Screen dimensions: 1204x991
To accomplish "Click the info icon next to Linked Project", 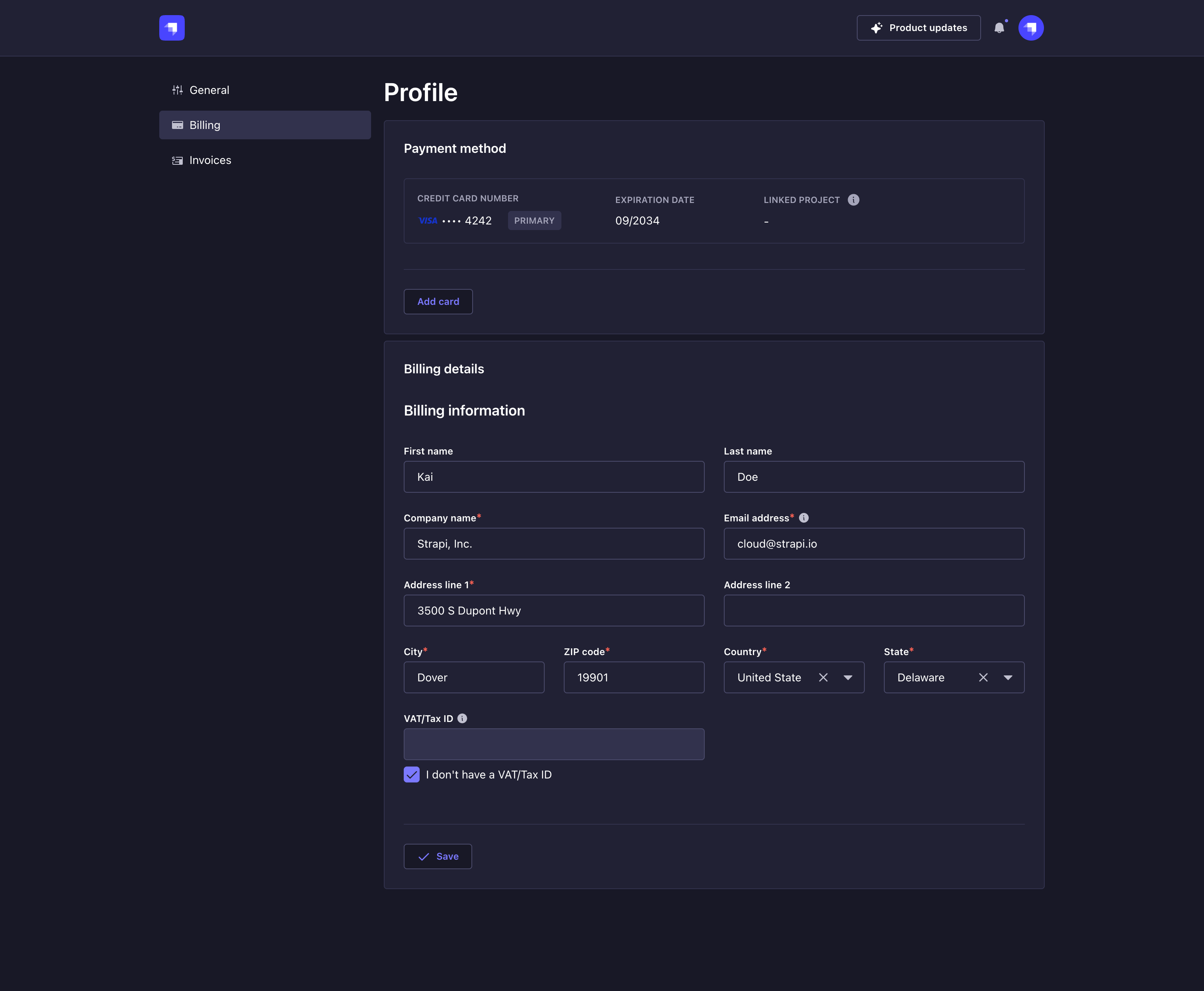I will (x=853, y=200).
